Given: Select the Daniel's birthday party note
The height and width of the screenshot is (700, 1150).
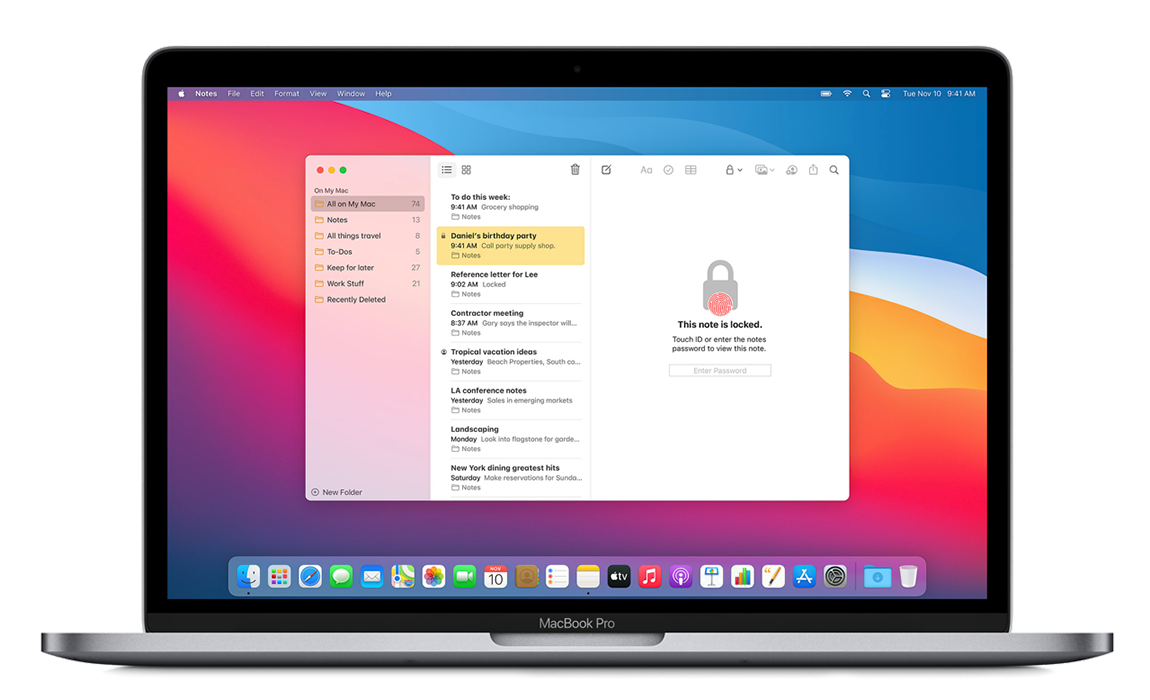Looking at the screenshot, I should [x=510, y=246].
